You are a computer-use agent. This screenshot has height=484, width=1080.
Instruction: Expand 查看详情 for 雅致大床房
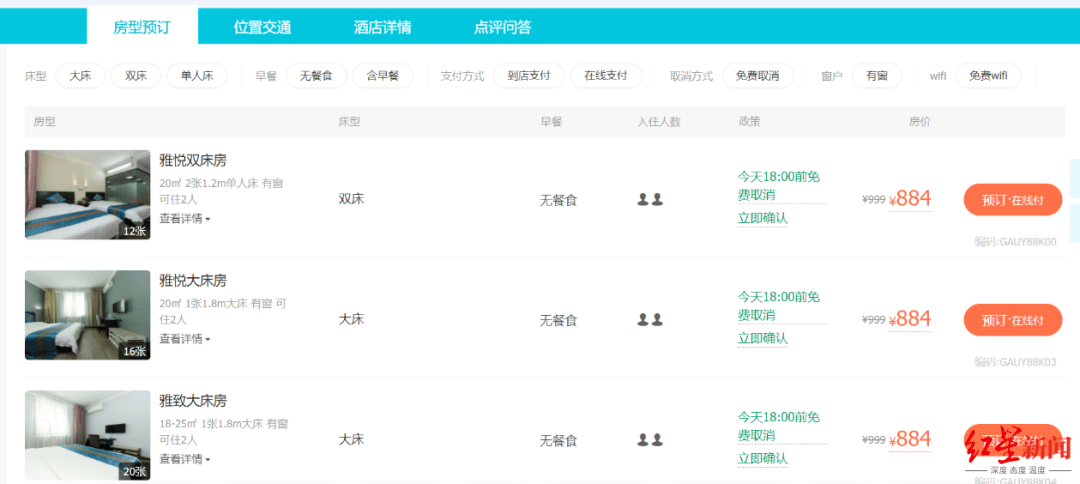185,459
